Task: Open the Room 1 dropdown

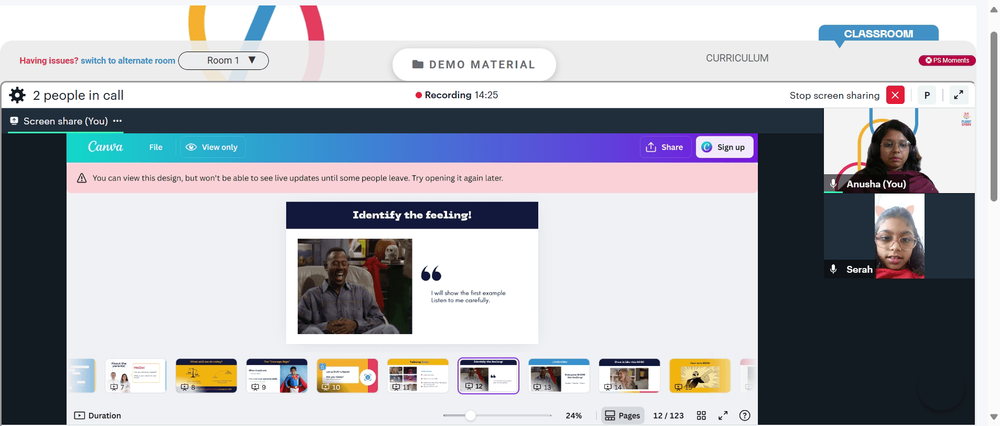Action: tap(223, 61)
